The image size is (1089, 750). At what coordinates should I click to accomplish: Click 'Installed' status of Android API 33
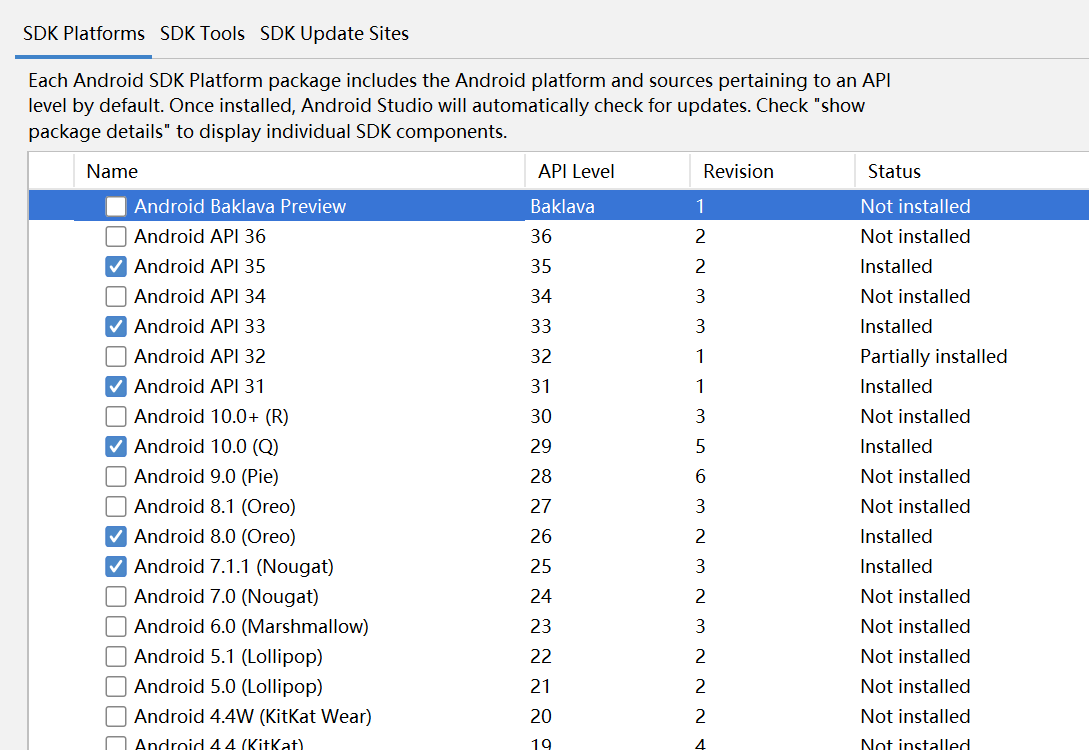[896, 326]
